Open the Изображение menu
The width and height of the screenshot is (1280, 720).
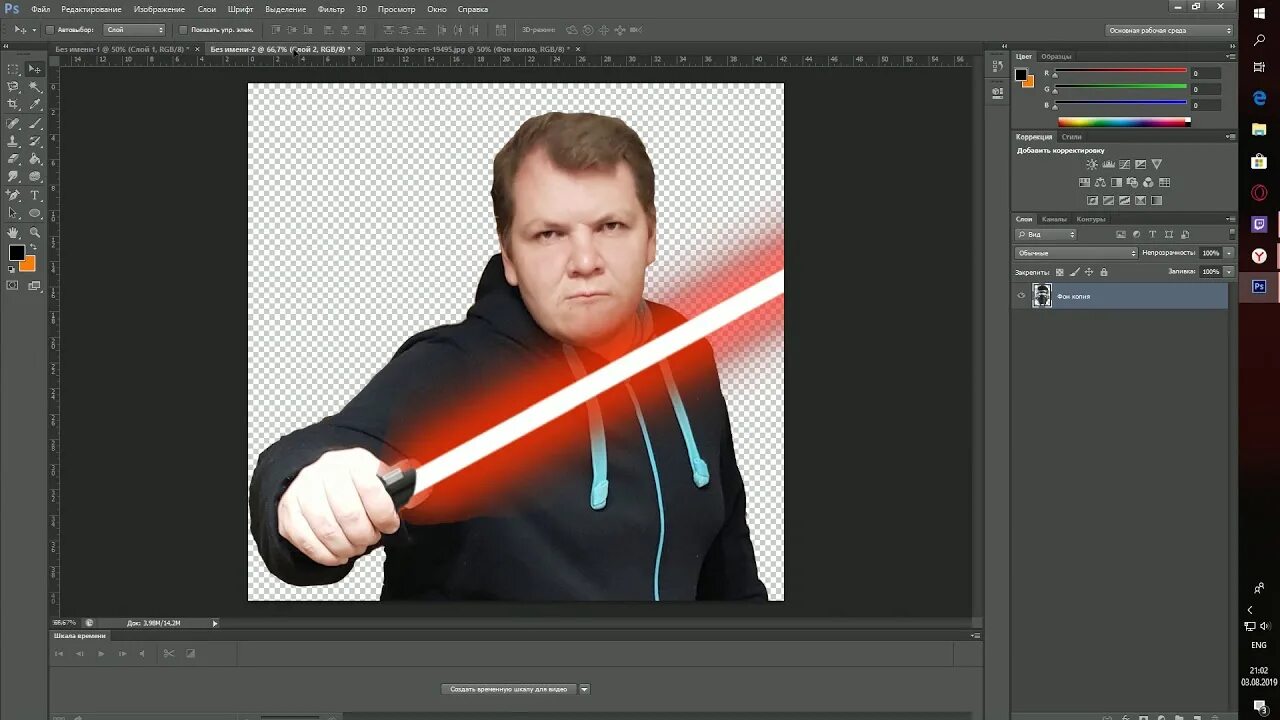click(x=159, y=9)
